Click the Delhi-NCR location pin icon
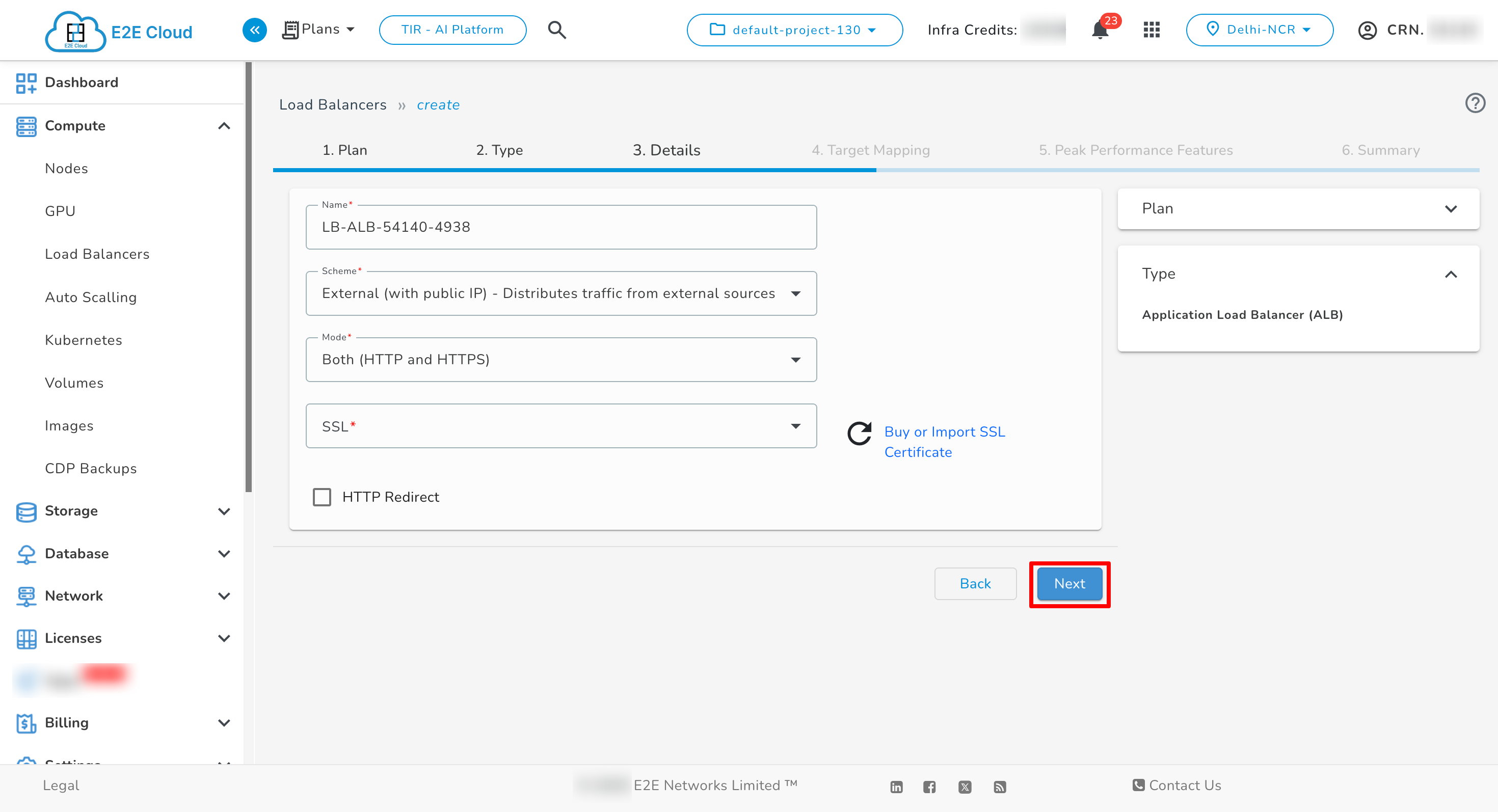This screenshot has width=1498, height=812. click(x=1213, y=30)
